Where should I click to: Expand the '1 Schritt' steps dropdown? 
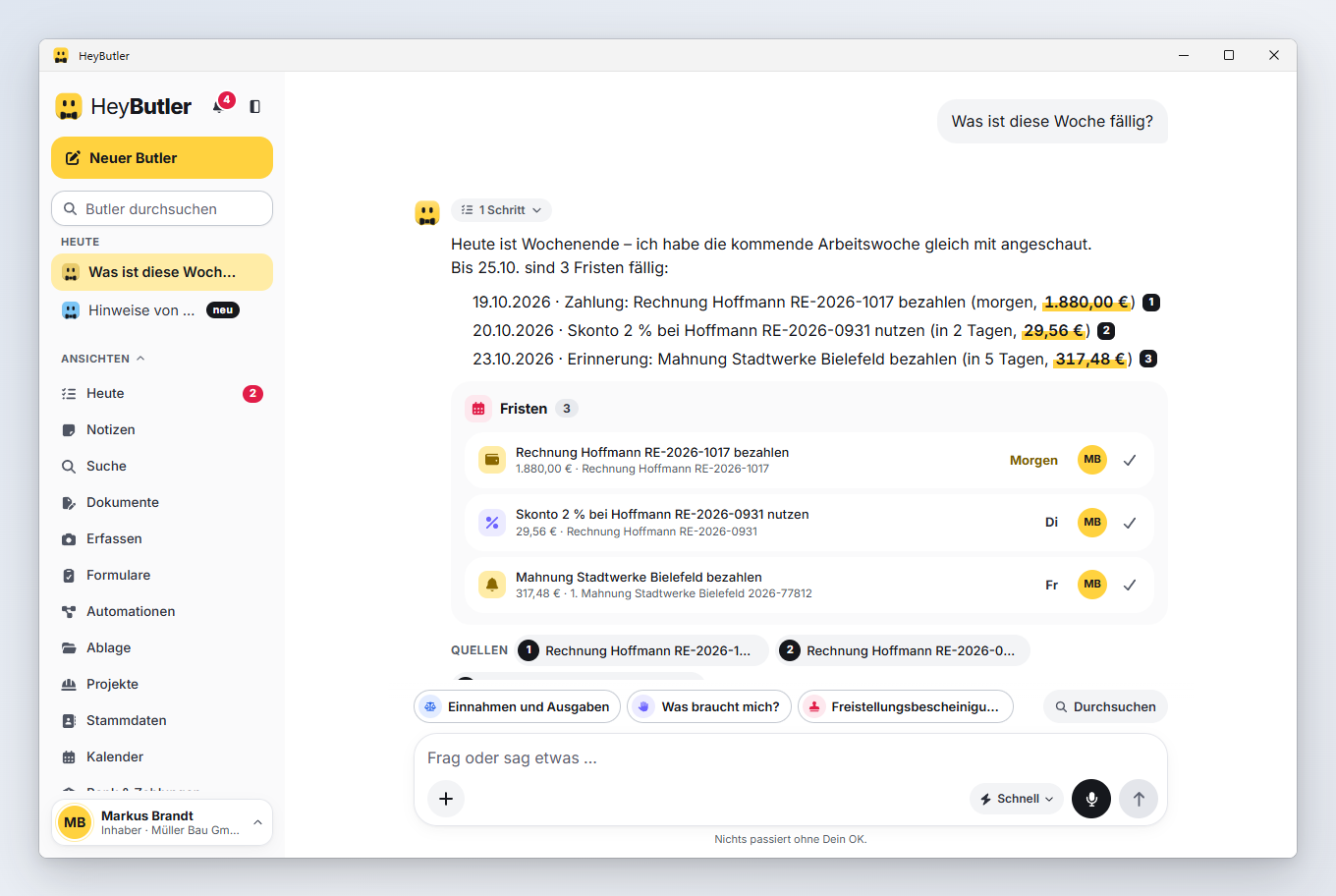pos(501,210)
